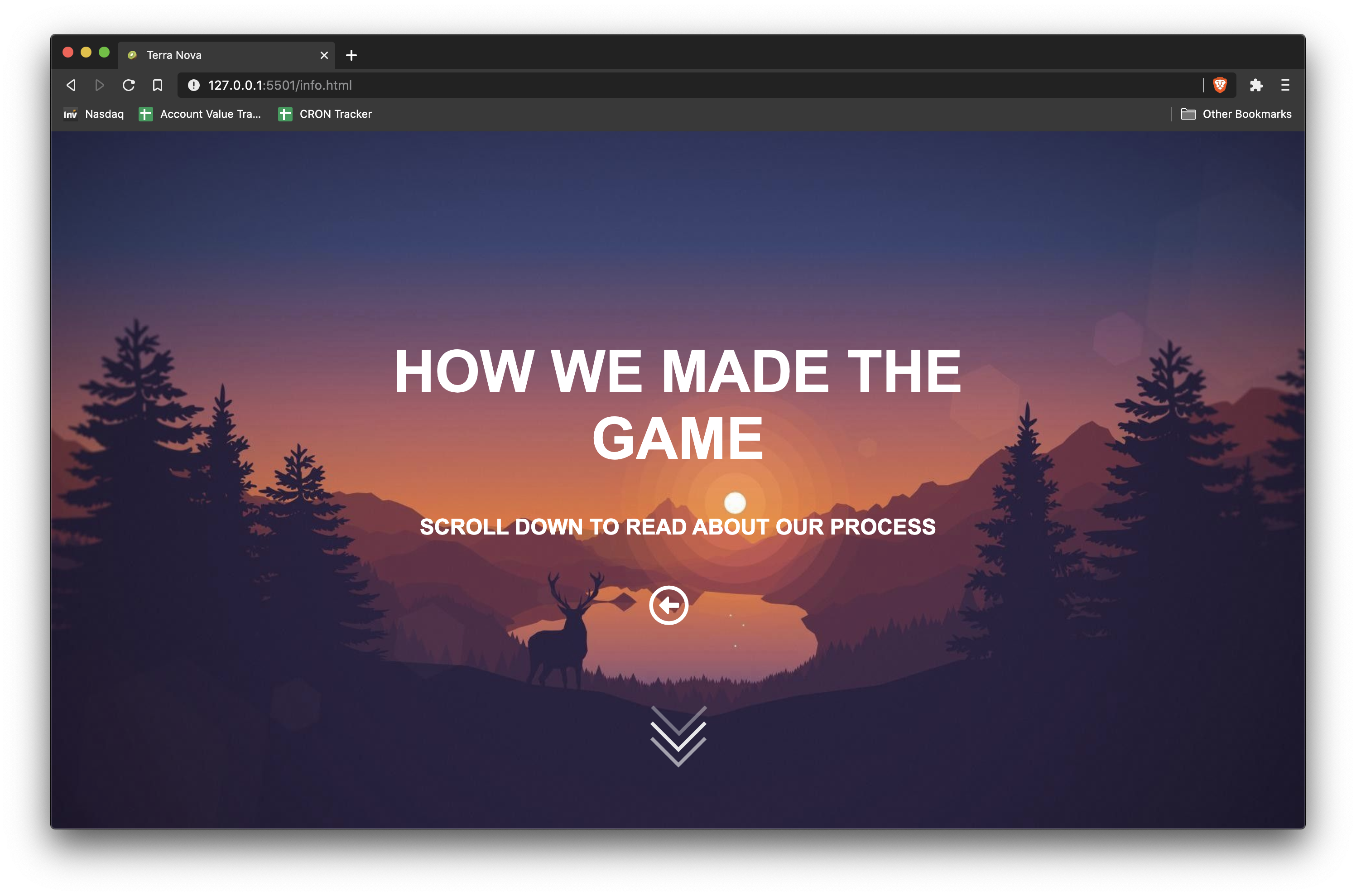Click the double chevron scroll-down arrow

tap(678, 736)
